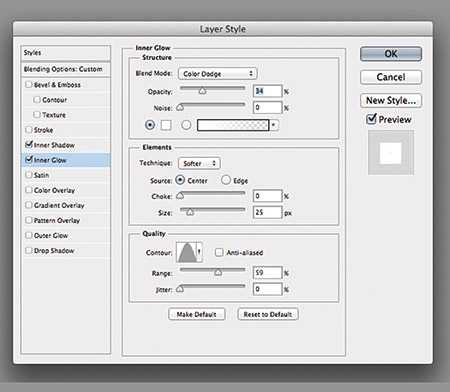Click the gradient preview bar

click(233, 125)
